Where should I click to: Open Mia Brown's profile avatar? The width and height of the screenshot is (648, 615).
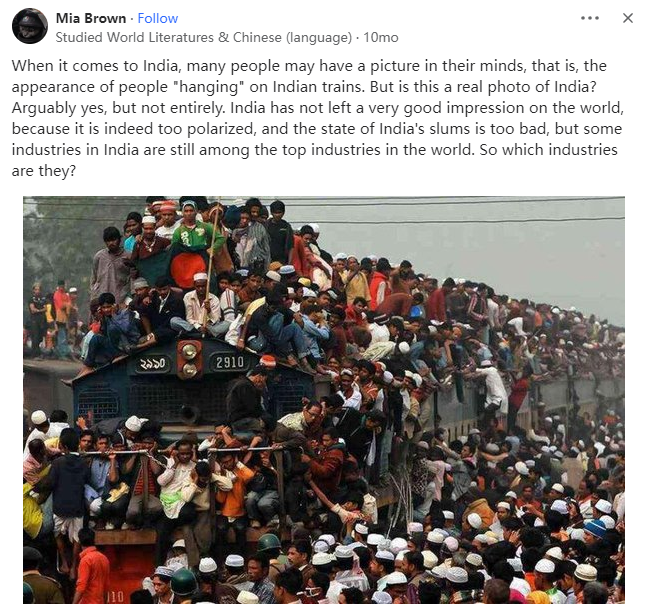(30, 26)
